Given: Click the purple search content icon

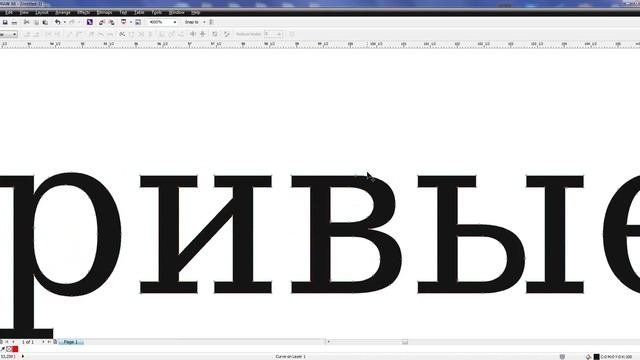Looking at the screenshot, I should 90,22.
